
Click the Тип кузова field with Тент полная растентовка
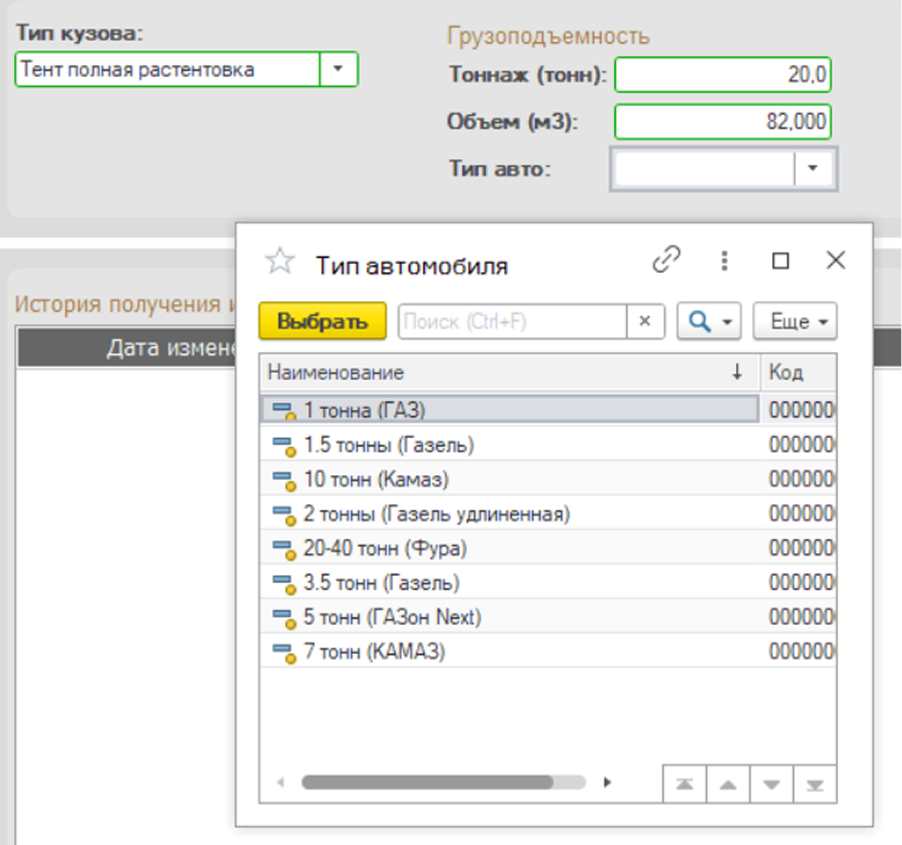(167, 69)
